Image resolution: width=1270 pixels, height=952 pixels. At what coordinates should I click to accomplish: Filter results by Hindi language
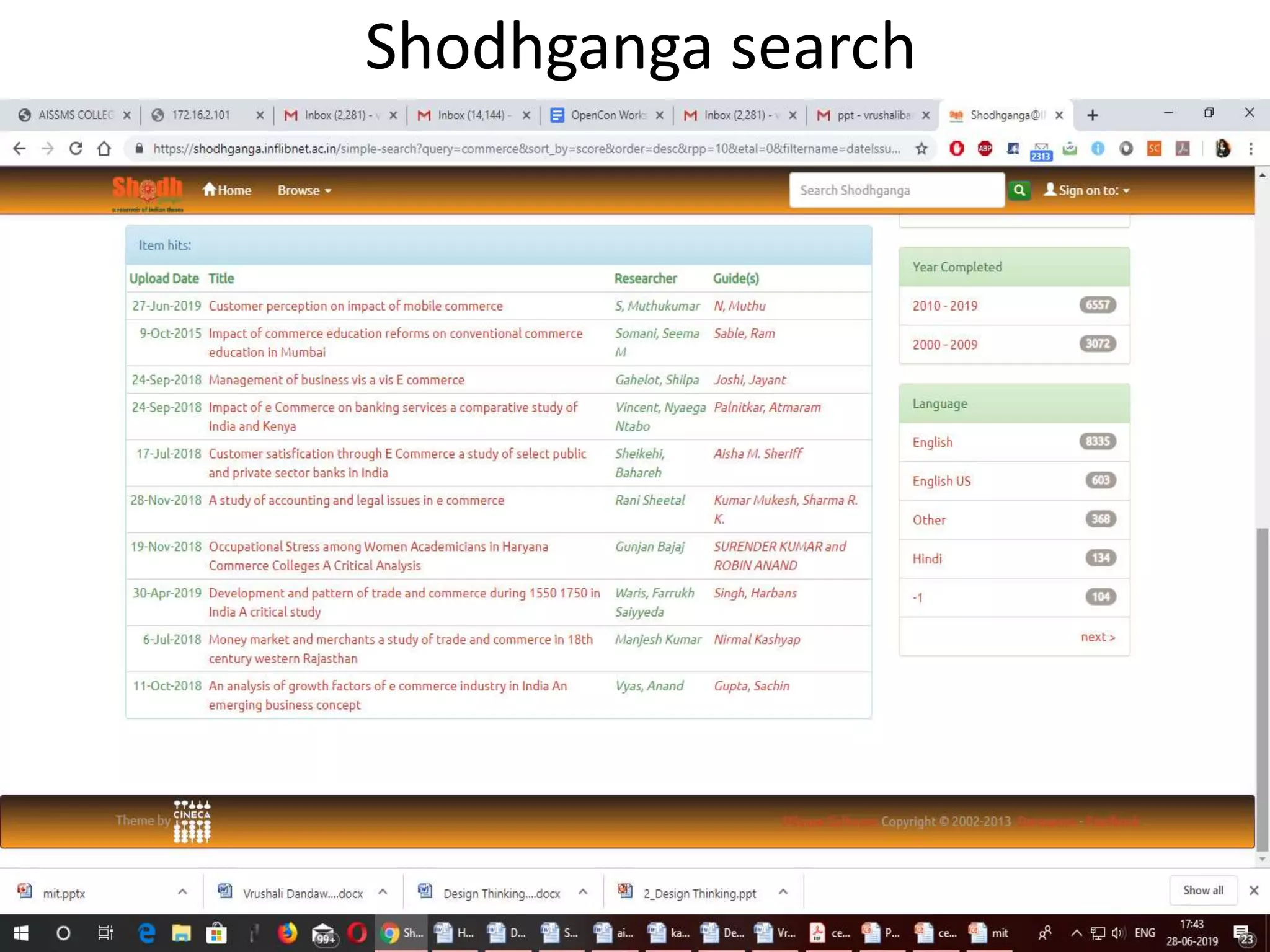[927, 559]
